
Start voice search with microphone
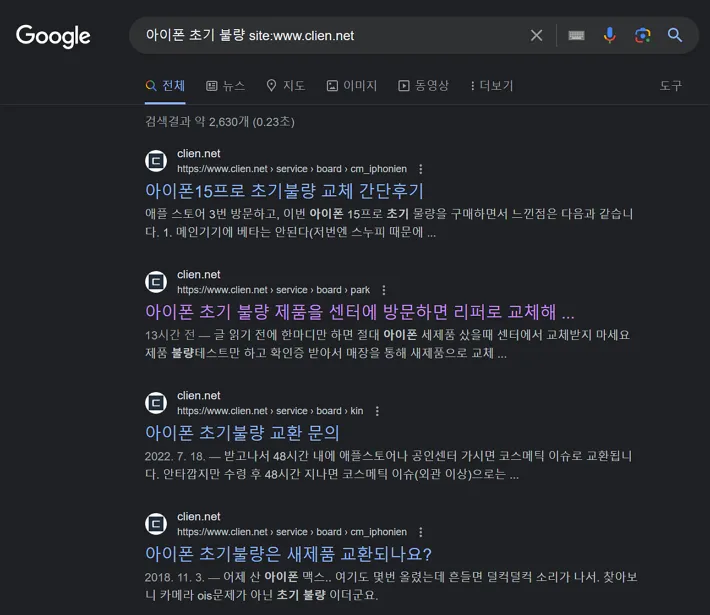pos(609,35)
